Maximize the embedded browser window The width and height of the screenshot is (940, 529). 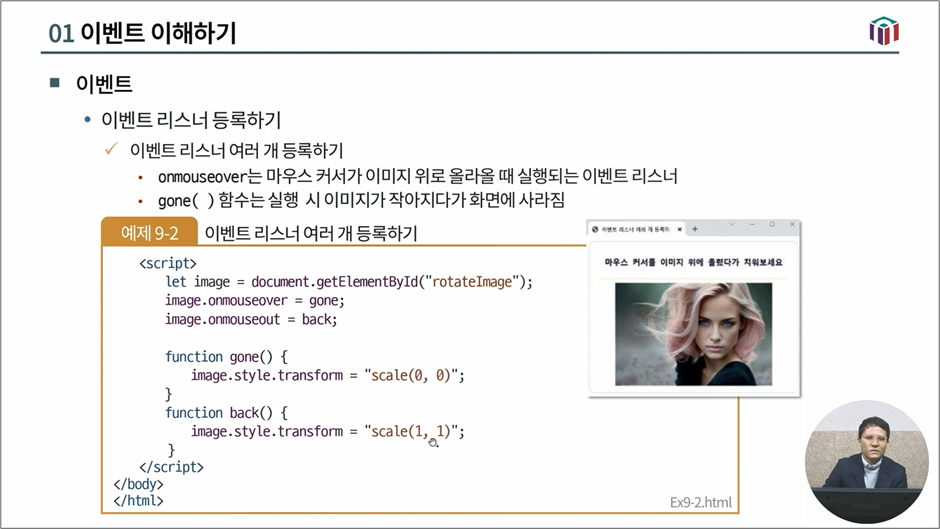click(x=772, y=224)
